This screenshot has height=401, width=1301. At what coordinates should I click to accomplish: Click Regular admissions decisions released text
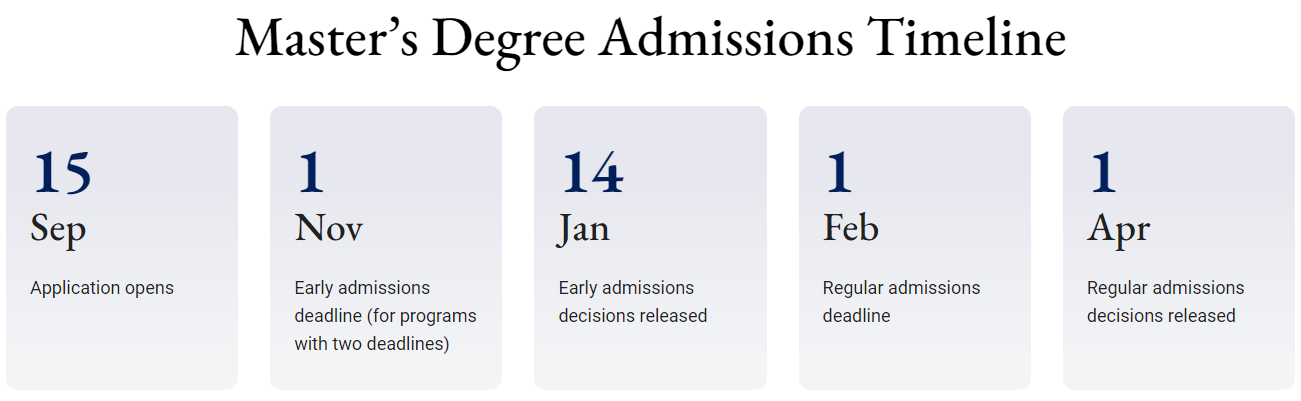[1166, 302]
